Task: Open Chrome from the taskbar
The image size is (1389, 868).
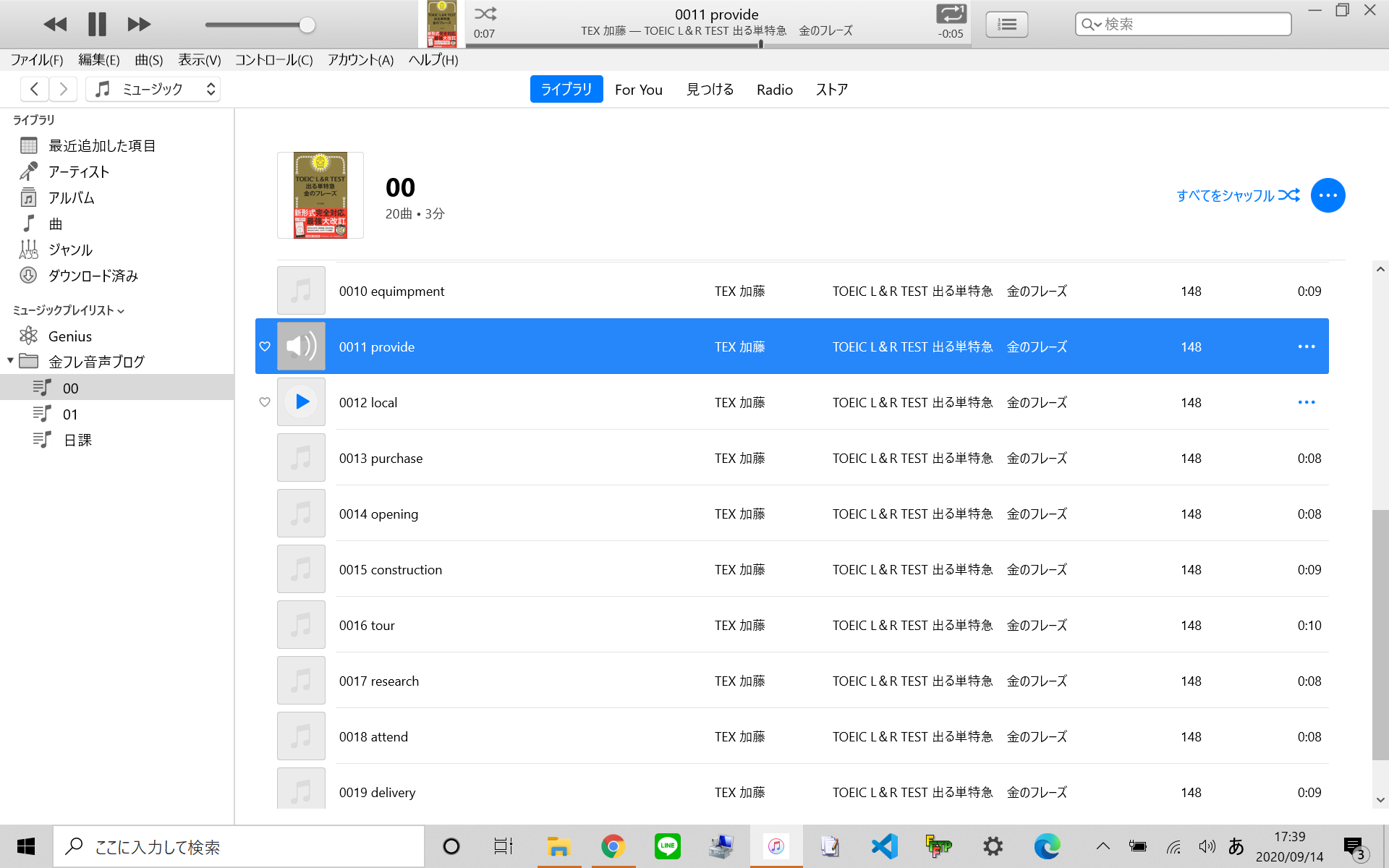Action: 613,846
